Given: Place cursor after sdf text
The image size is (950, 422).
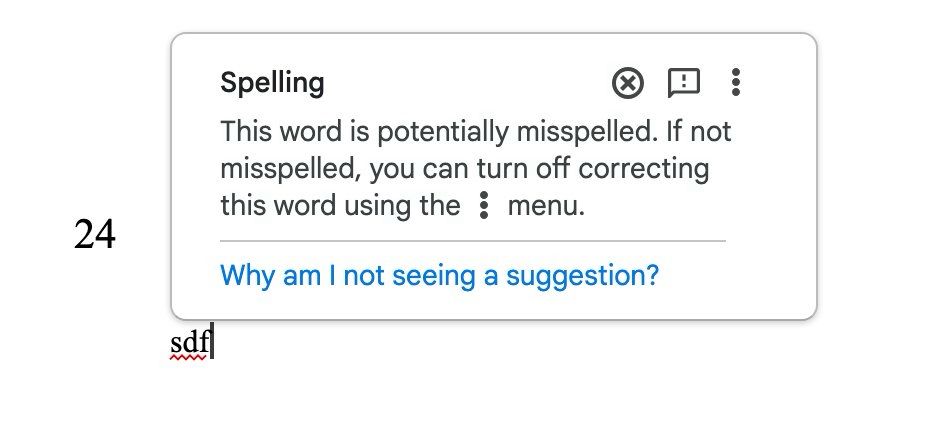Looking at the screenshot, I should click(x=213, y=345).
